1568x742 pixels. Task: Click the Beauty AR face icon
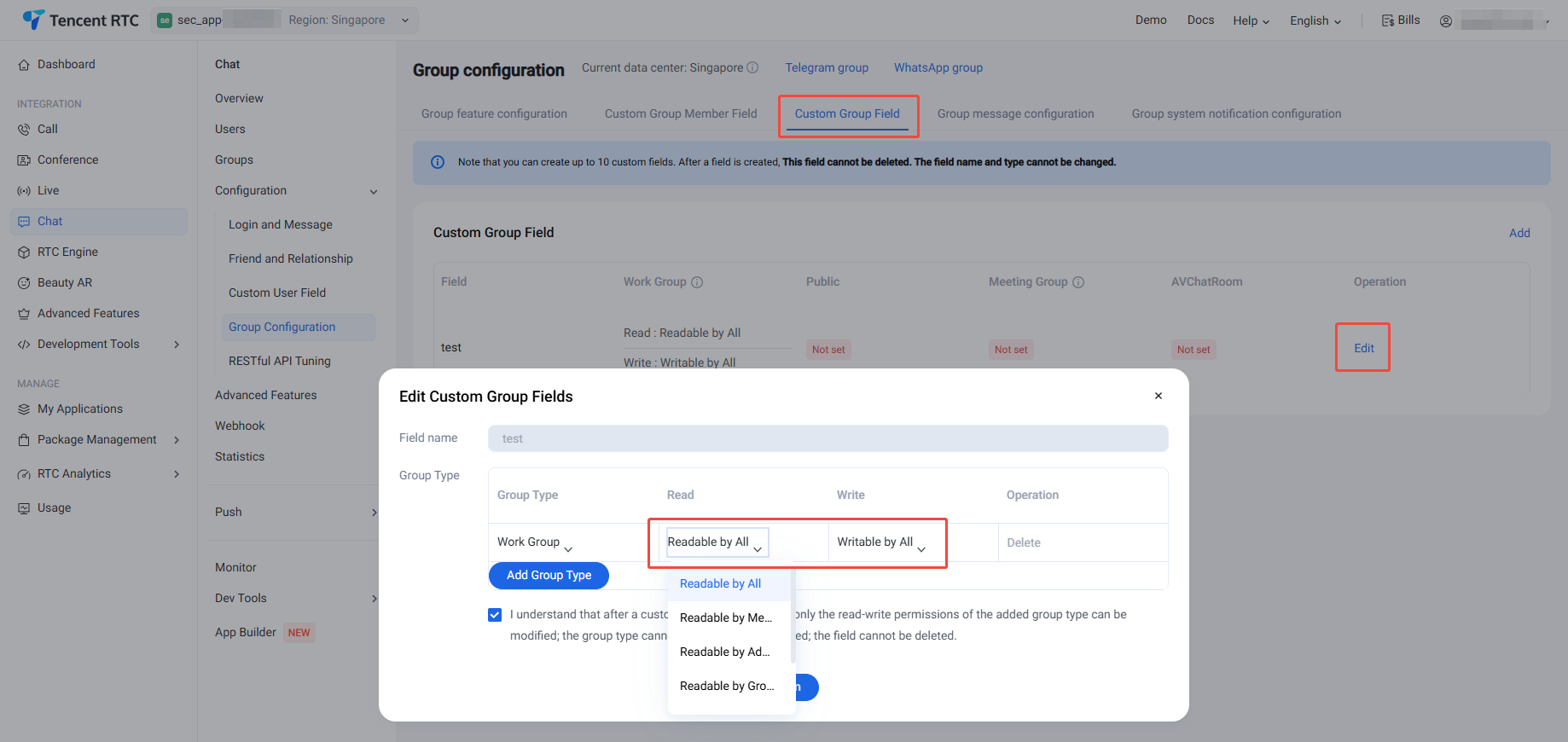pyautogui.click(x=24, y=283)
